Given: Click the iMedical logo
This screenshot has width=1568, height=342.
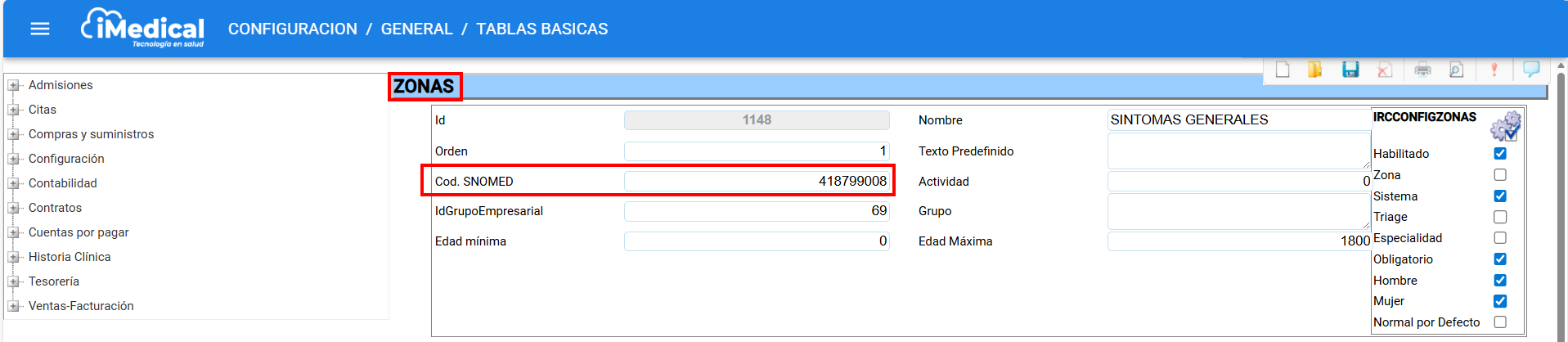Looking at the screenshot, I should point(143,29).
